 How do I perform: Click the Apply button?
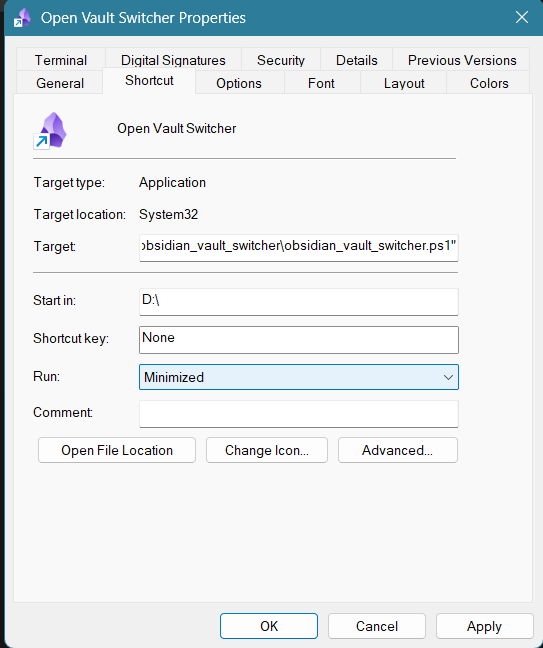pyautogui.click(x=484, y=626)
